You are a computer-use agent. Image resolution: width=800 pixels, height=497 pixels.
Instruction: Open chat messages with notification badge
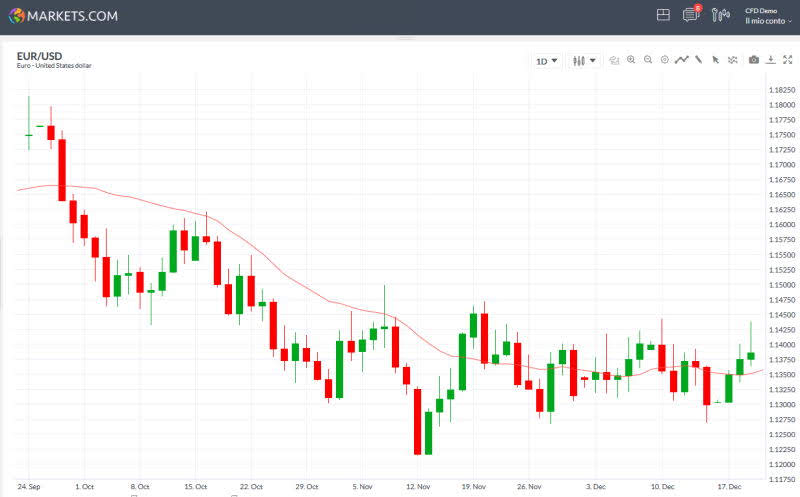691,15
